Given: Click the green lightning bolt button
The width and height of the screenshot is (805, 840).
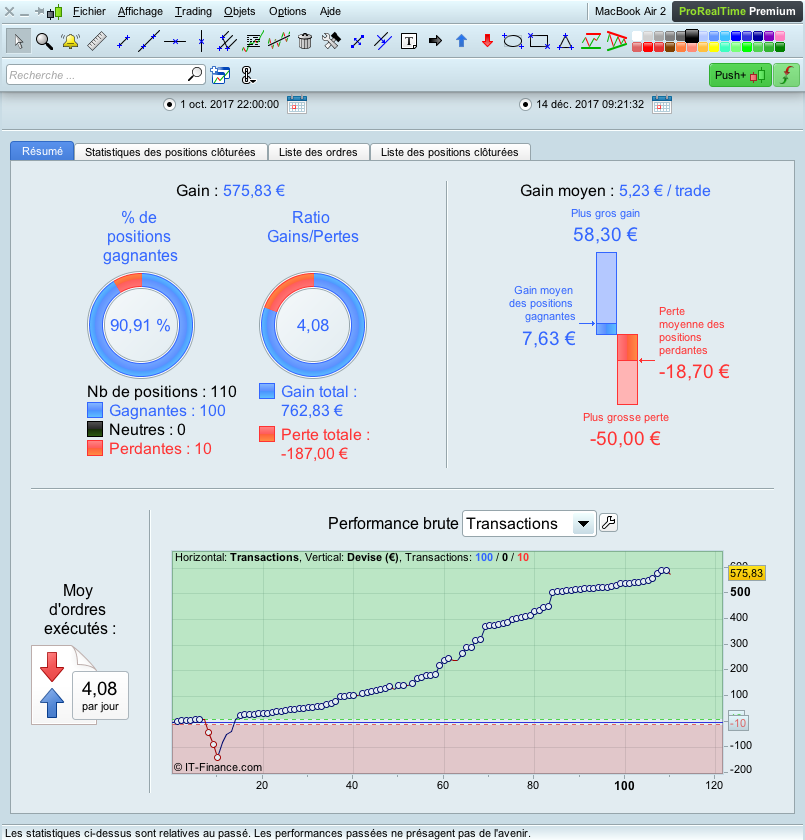Looking at the screenshot, I should pyautogui.click(x=787, y=75).
